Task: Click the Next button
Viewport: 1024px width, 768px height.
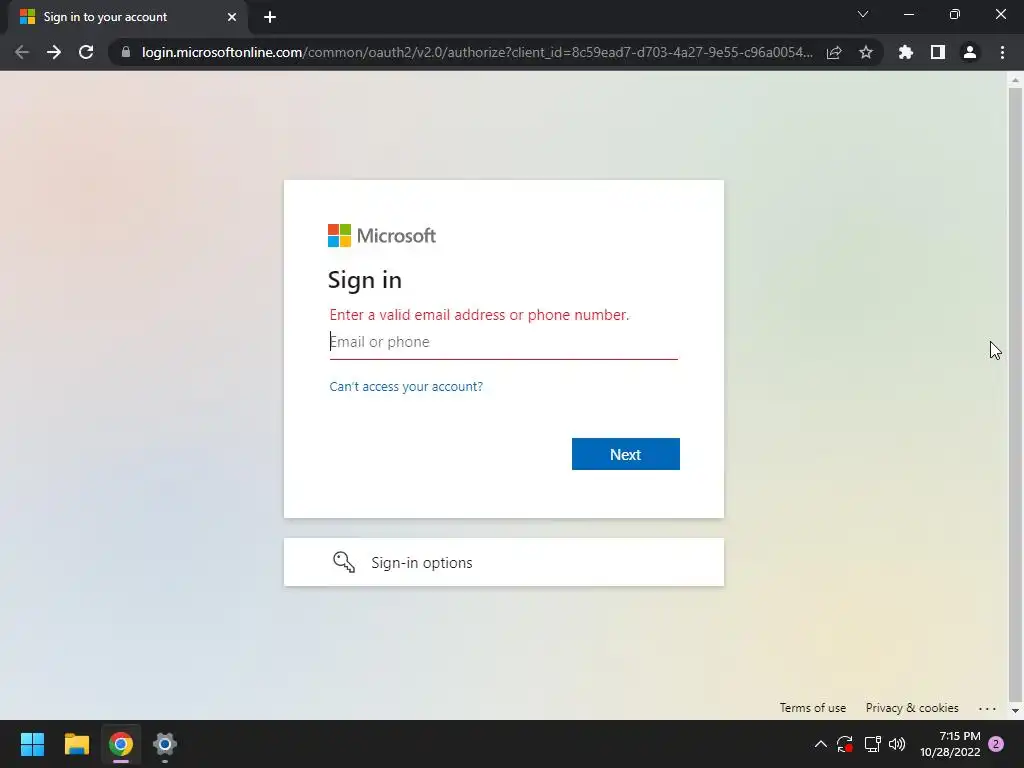Action: coord(626,454)
